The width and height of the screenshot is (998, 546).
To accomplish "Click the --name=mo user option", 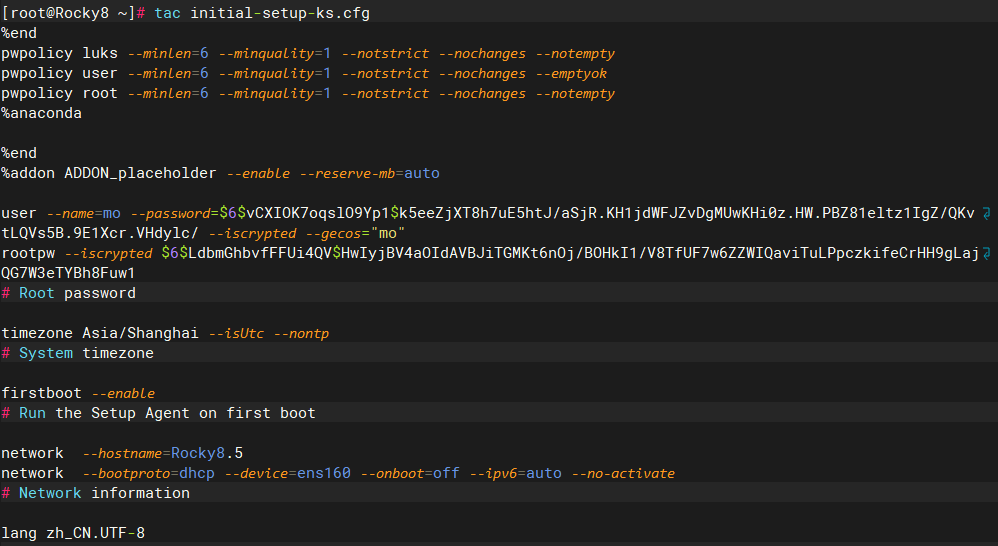I will point(84,213).
